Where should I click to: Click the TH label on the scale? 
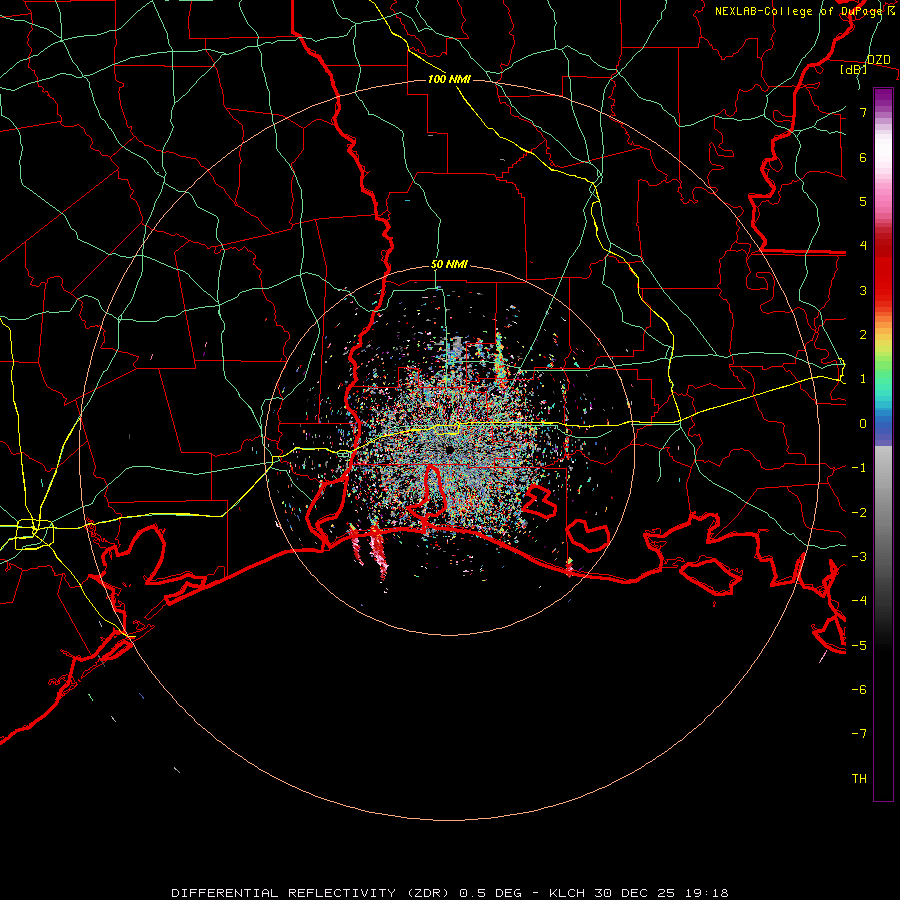[859, 779]
